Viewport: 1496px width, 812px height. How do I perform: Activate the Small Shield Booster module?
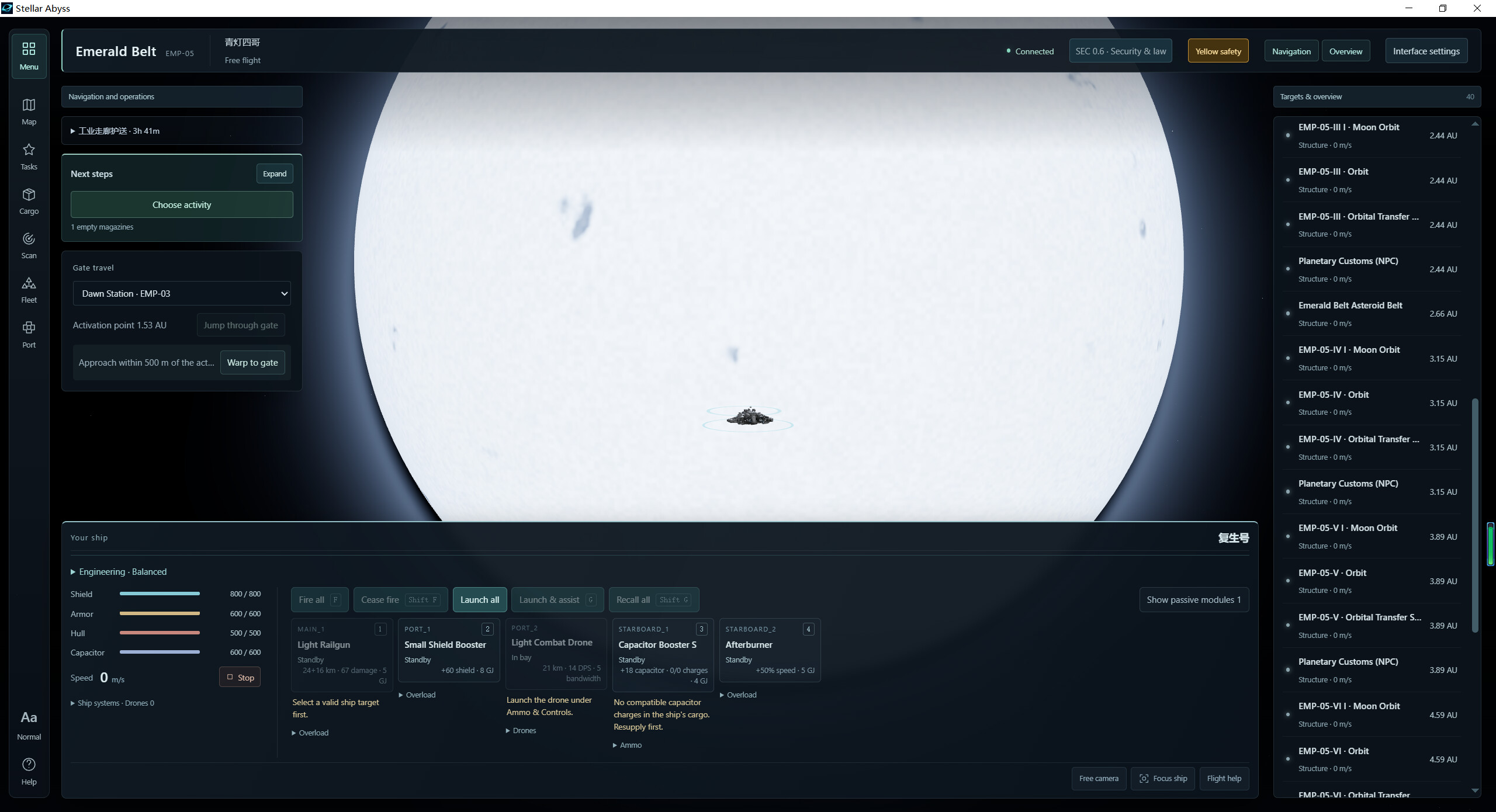pyautogui.click(x=449, y=650)
